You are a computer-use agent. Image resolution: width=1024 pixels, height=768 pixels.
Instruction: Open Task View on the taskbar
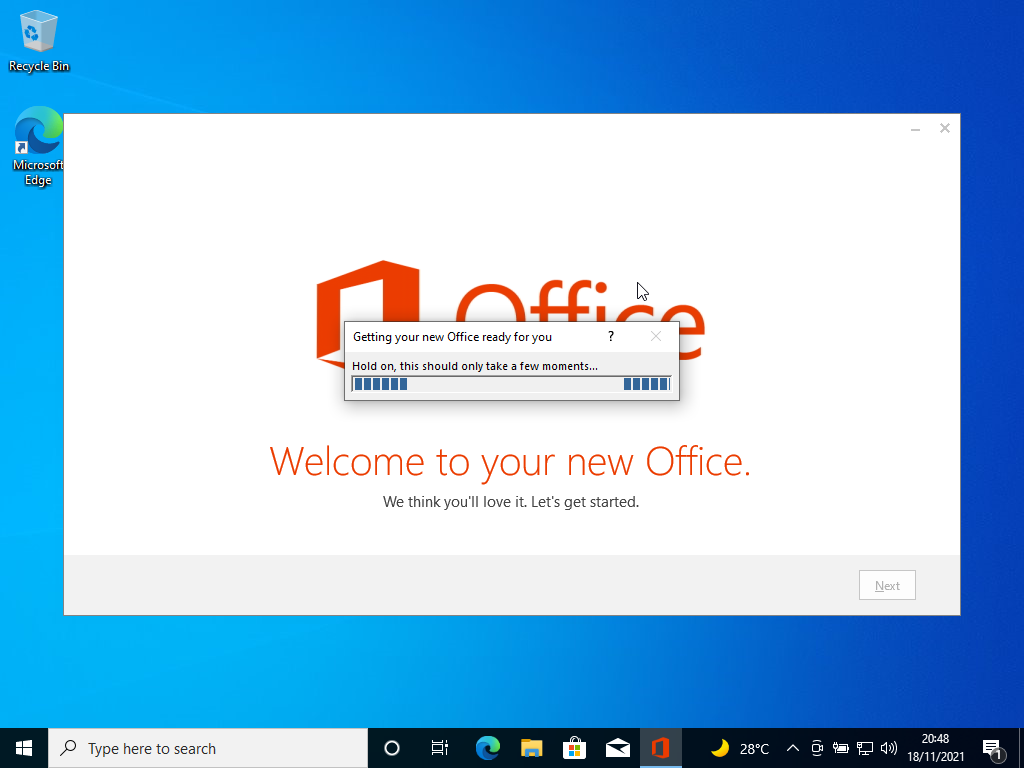439,748
